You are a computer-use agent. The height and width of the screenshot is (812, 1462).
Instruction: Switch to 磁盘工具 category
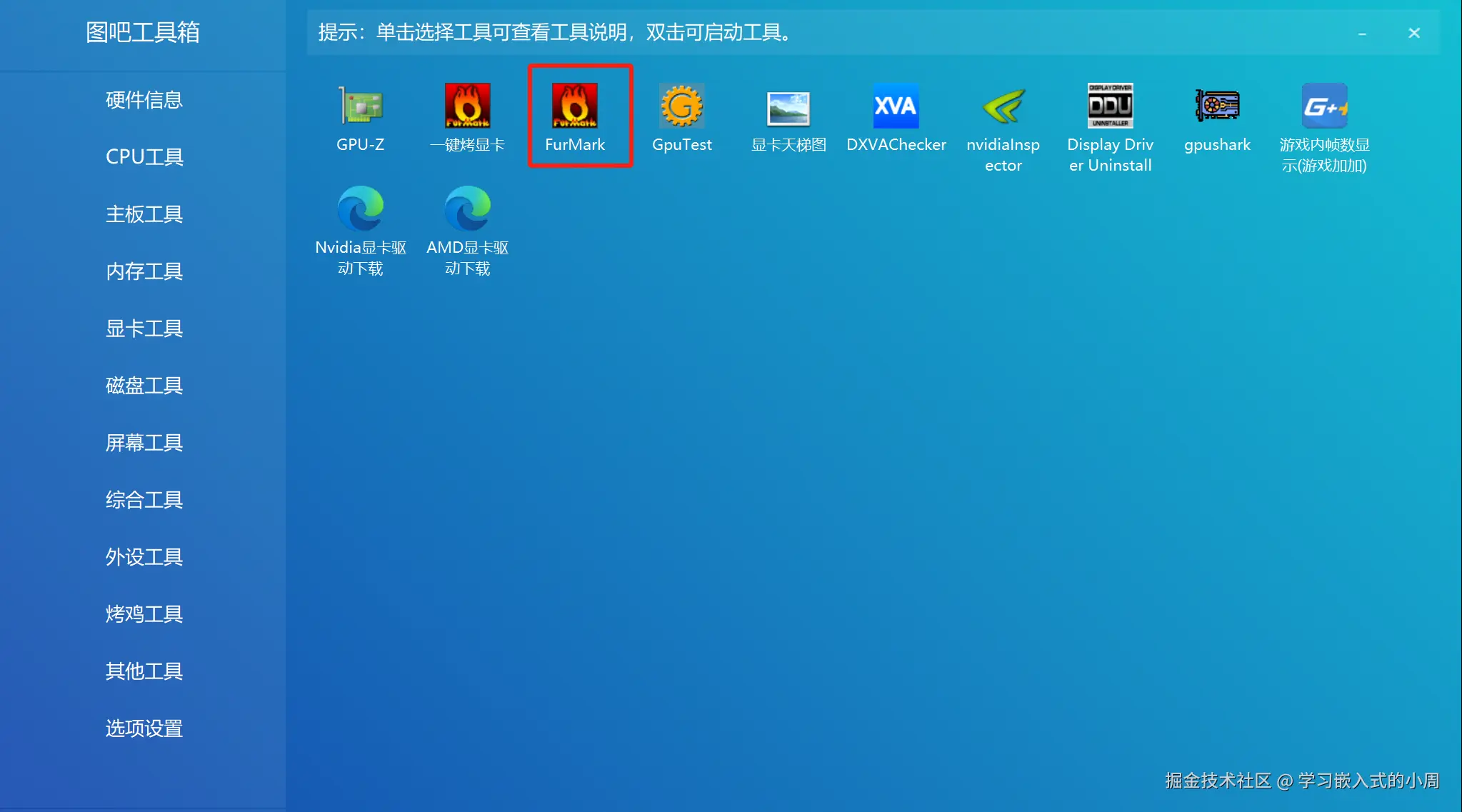(x=144, y=386)
